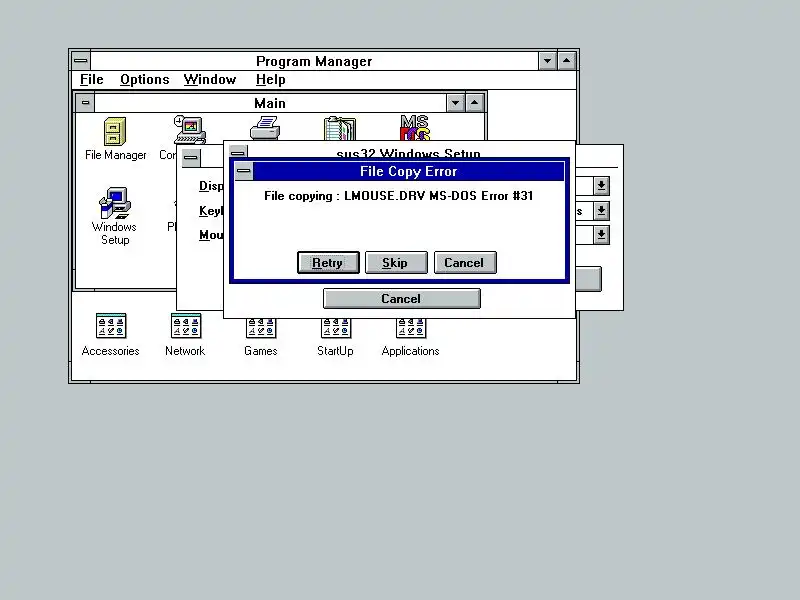The height and width of the screenshot is (600, 800).
Task: Minimize the Main group window
Action: [455, 103]
